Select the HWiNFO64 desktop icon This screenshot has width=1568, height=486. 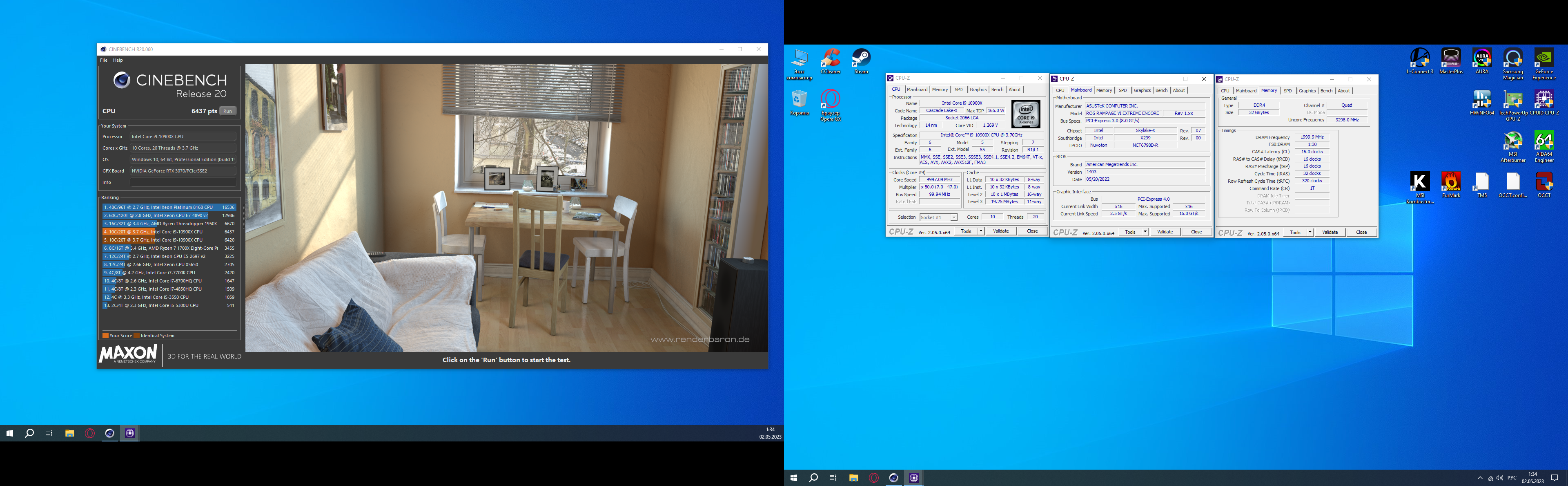click(x=1482, y=103)
